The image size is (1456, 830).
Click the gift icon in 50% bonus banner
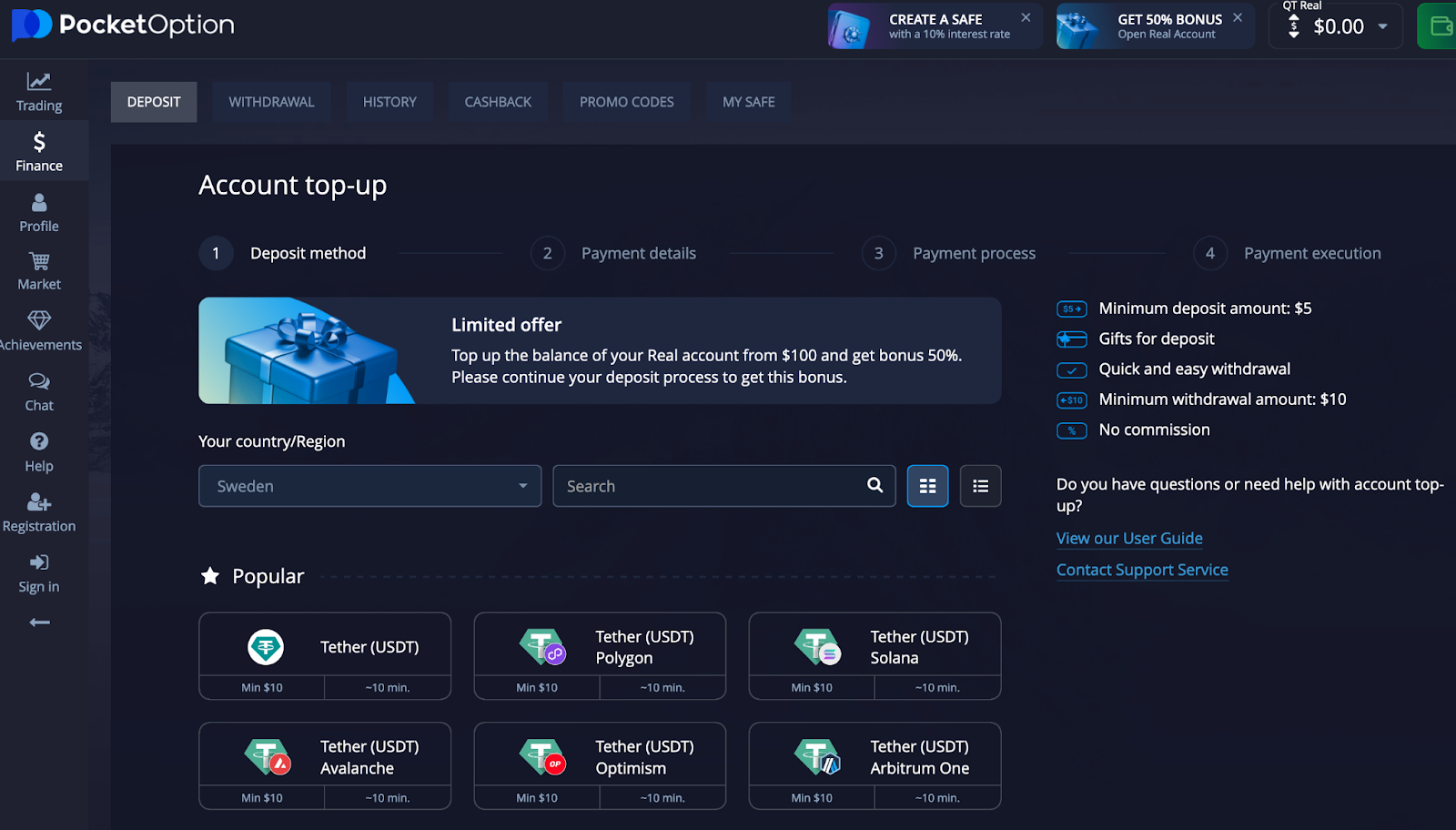coord(1078,27)
